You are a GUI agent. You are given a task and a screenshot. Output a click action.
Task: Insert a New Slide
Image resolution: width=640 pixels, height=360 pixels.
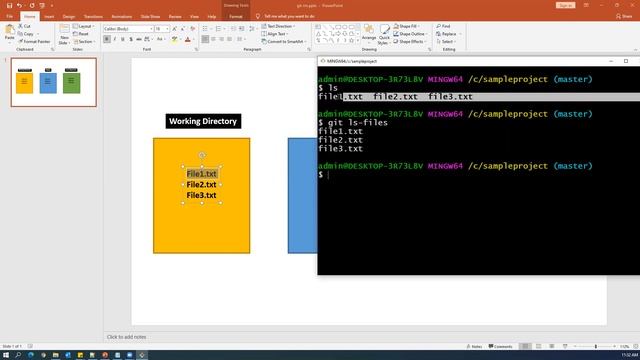coord(64,34)
